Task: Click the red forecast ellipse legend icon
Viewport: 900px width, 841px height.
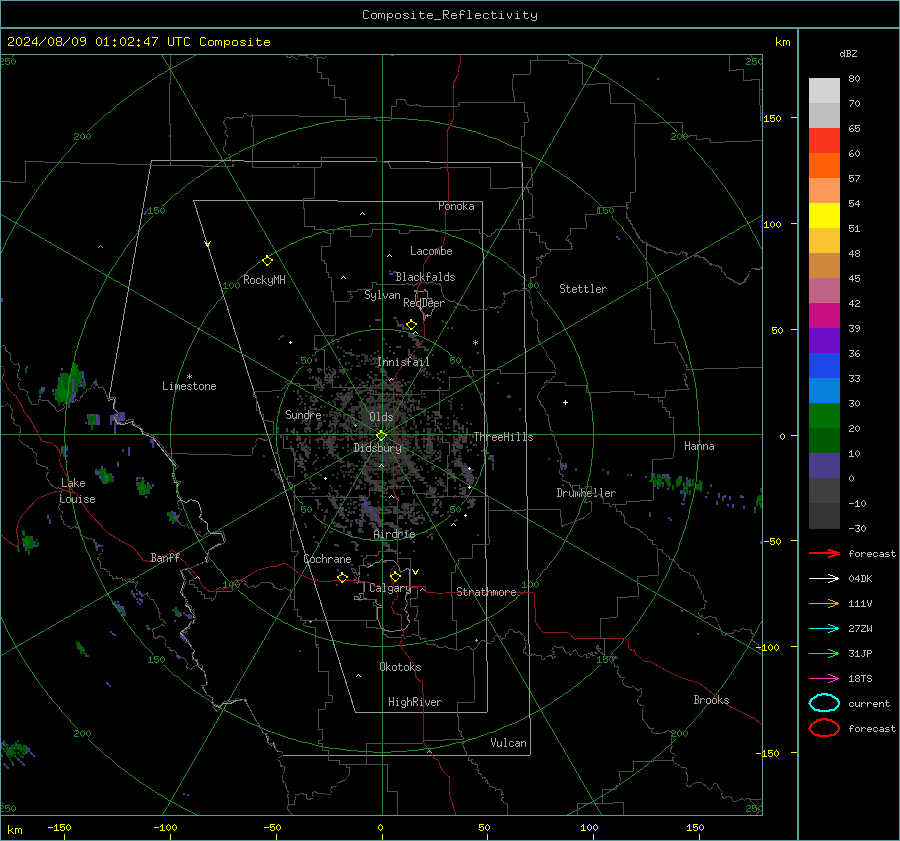Action: pyautogui.click(x=824, y=728)
